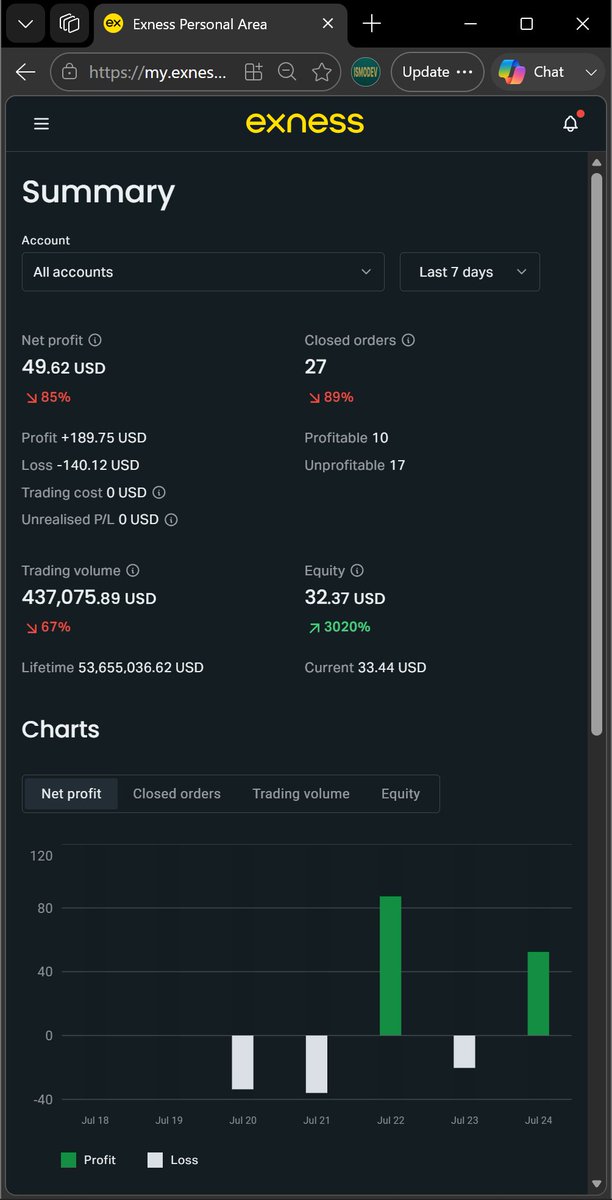Click the Trading volume info icon
This screenshot has height=1200, width=612.
(x=133, y=570)
